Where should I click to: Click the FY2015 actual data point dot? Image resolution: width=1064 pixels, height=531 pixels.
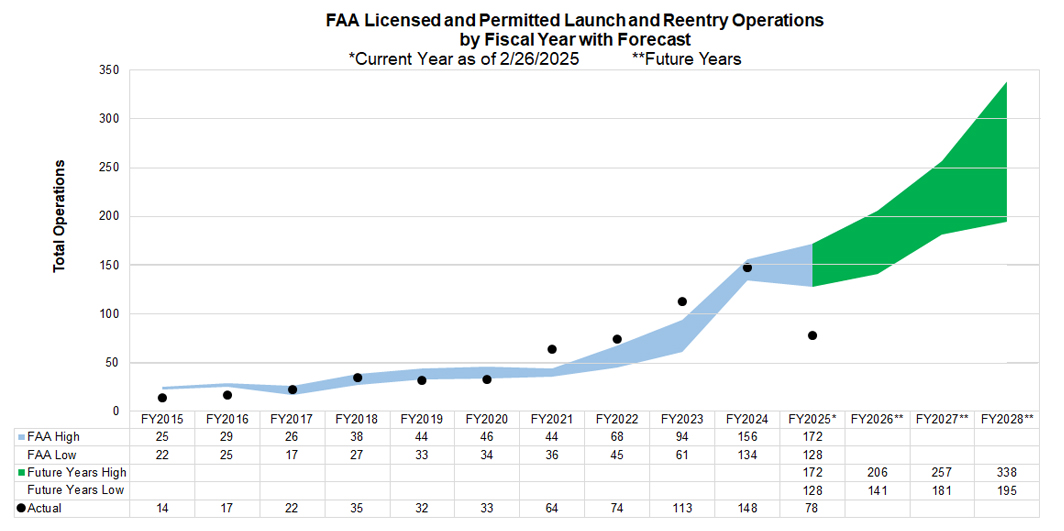pyautogui.click(x=162, y=398)
